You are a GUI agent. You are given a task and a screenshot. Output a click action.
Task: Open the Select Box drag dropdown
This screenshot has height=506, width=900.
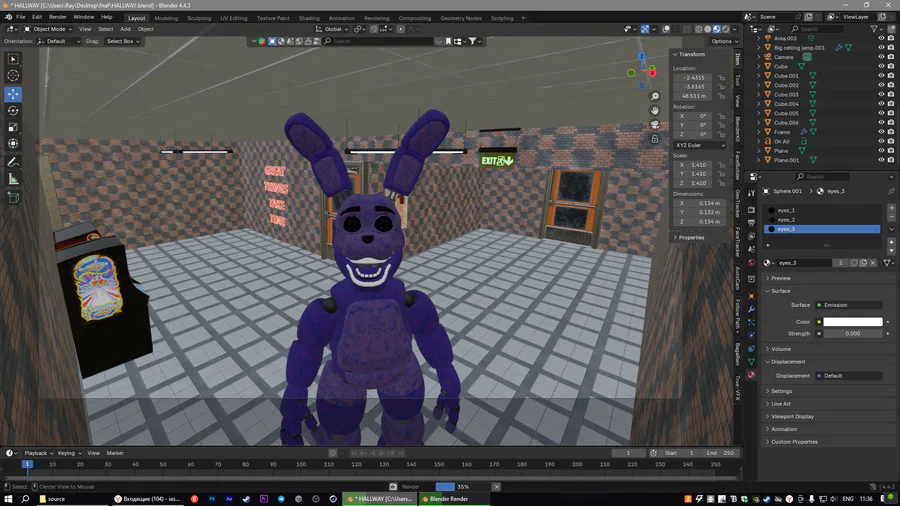click(x=123, y=41)
